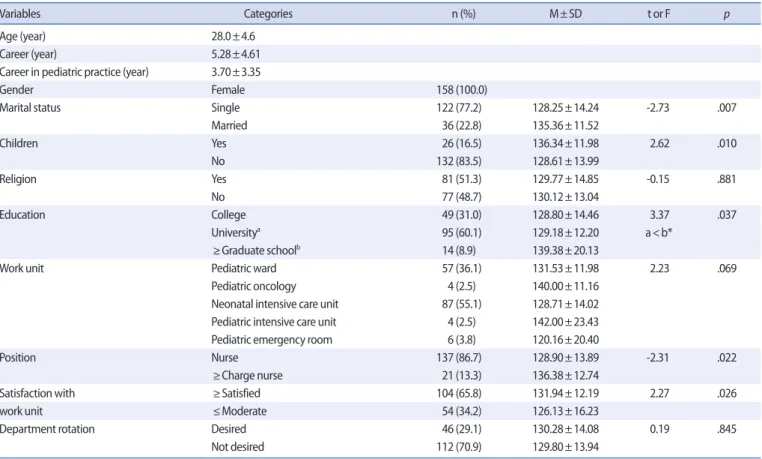762x459 pixels.
Task: Click the '≥Graduate school' category cell
Action: pos(256,251)
